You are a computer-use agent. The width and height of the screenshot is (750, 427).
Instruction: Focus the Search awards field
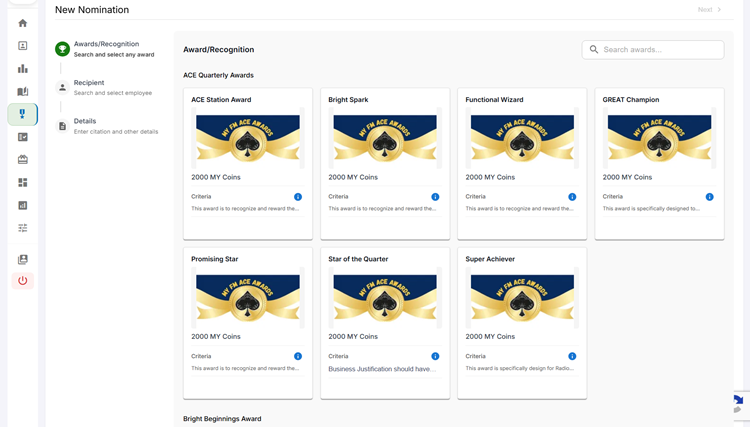[x=653, y=50]
